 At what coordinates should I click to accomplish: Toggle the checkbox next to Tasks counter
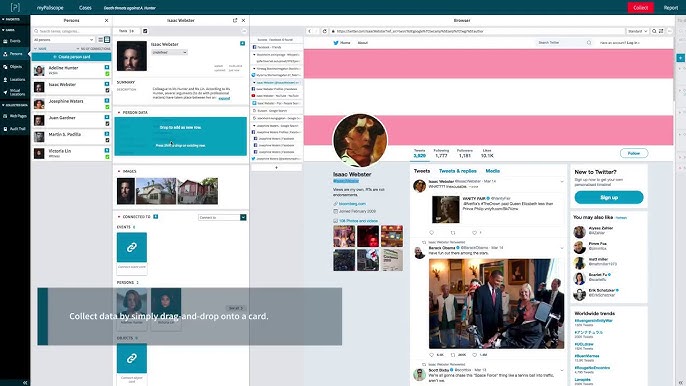[x=145, y=31]
